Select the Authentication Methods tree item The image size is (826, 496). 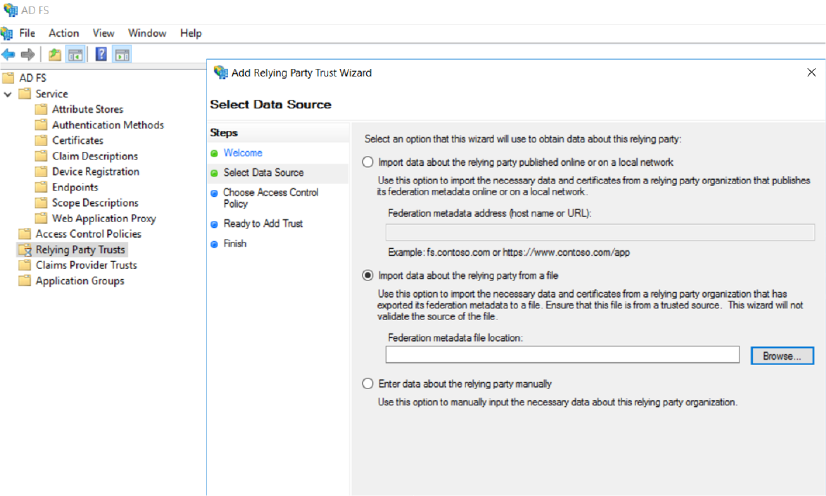click(108, 125)
